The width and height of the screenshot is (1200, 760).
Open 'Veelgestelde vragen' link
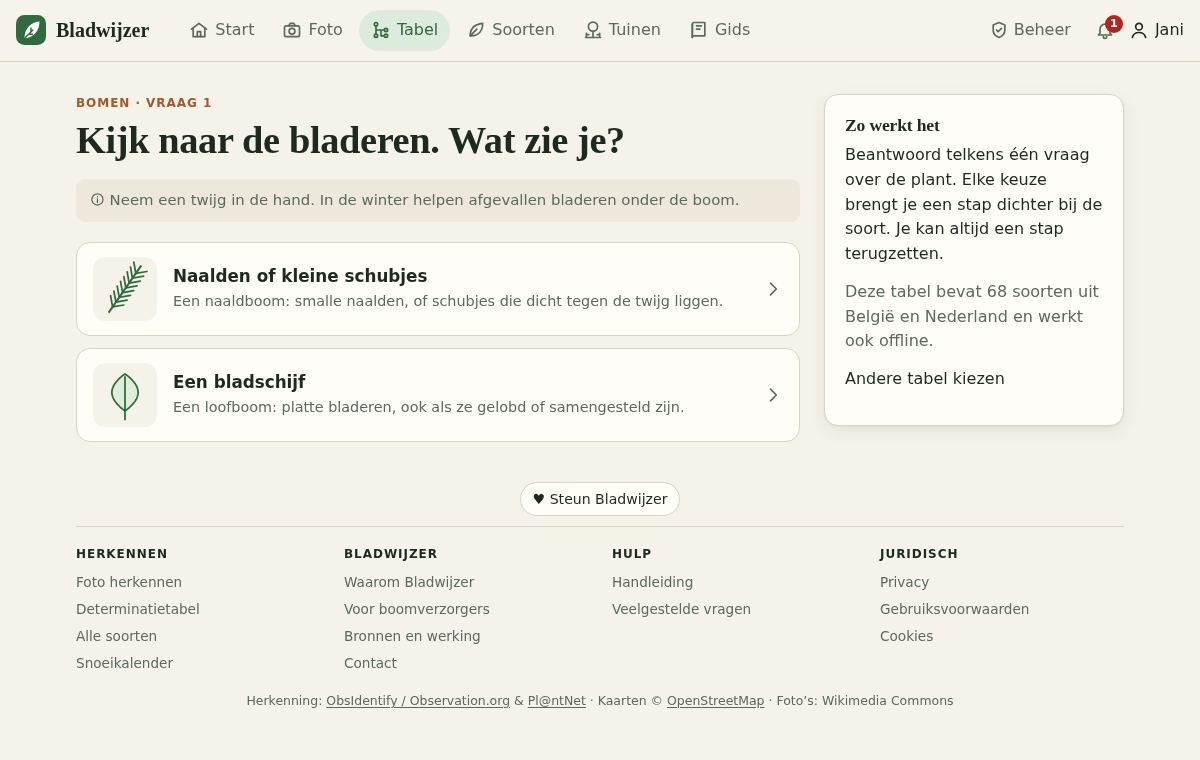tap(681, 609)
